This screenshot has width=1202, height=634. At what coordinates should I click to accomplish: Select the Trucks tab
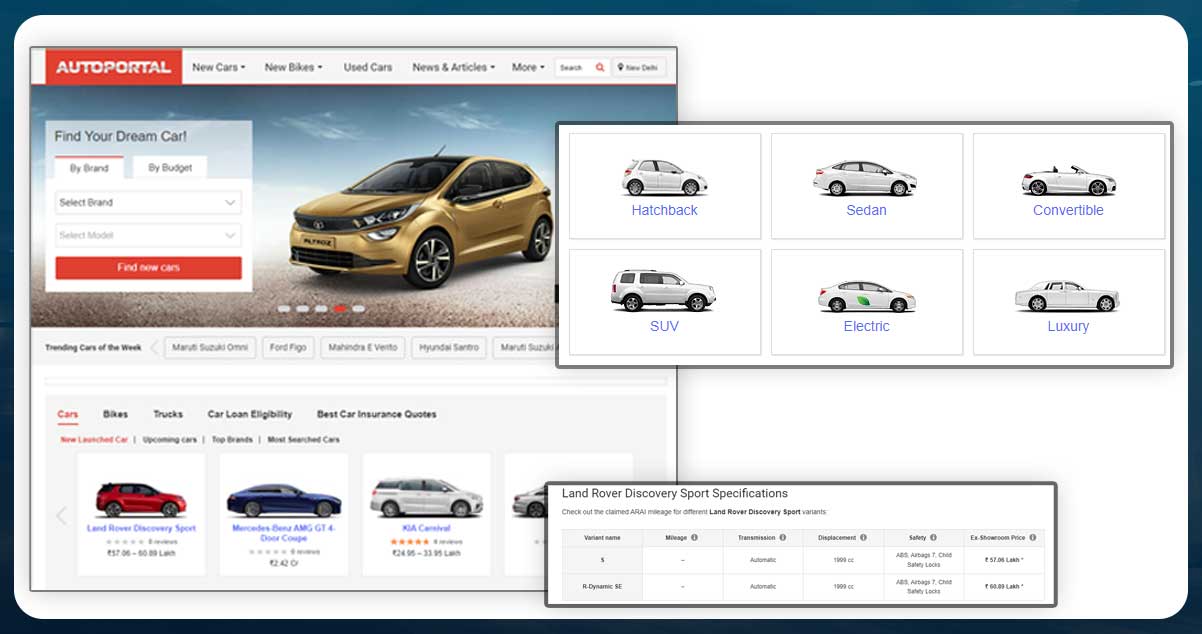tap(168, 414)
